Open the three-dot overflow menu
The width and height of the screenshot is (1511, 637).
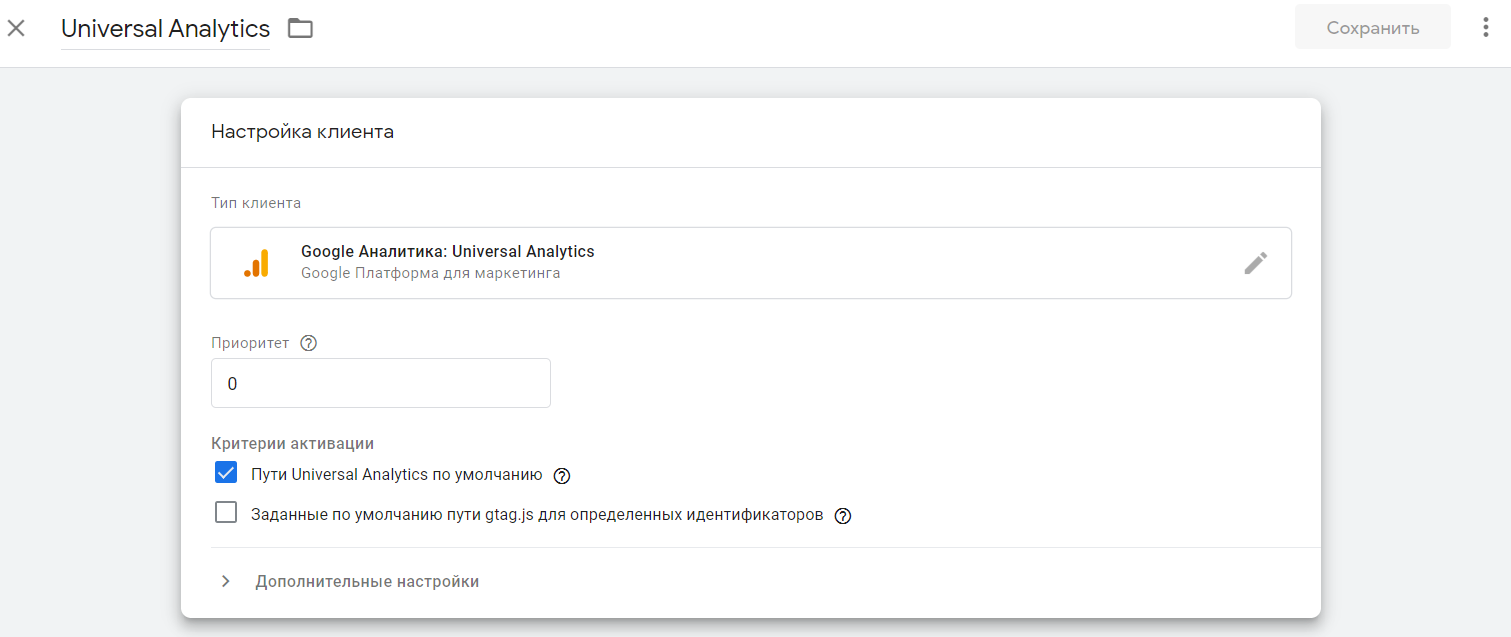pos(1487,27)
